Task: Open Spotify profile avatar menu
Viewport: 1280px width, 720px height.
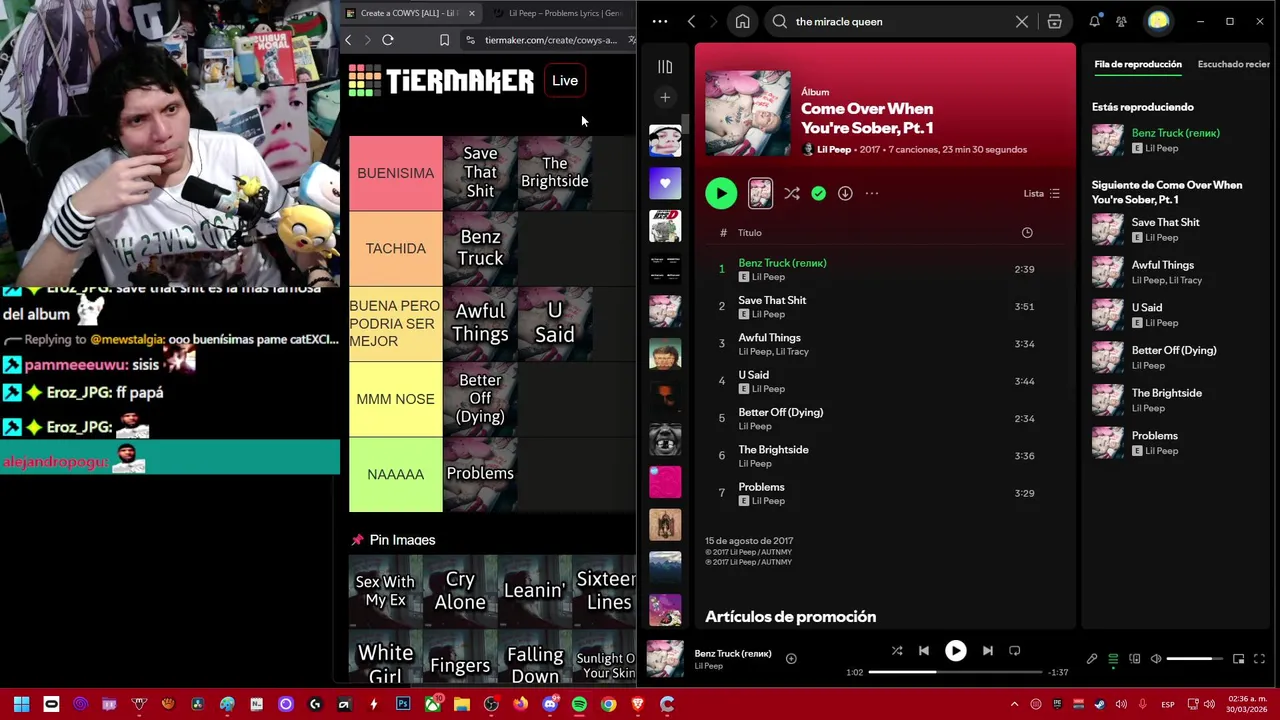Action: (1158, 21)
